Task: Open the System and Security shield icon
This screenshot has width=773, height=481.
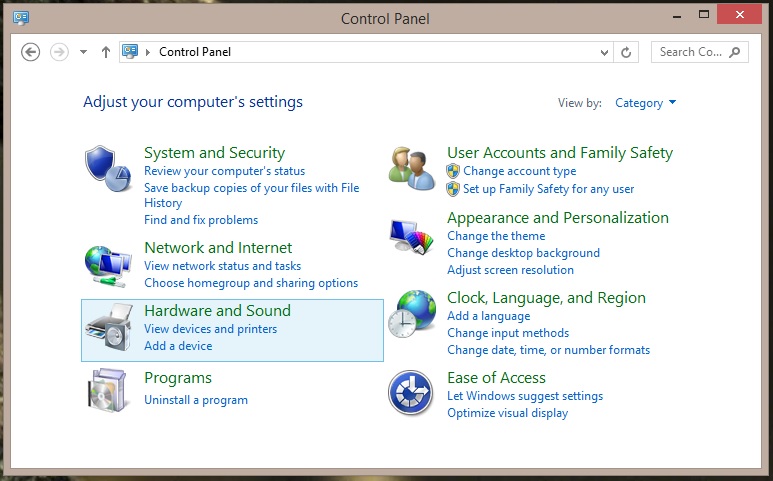Action: point(108,169)
